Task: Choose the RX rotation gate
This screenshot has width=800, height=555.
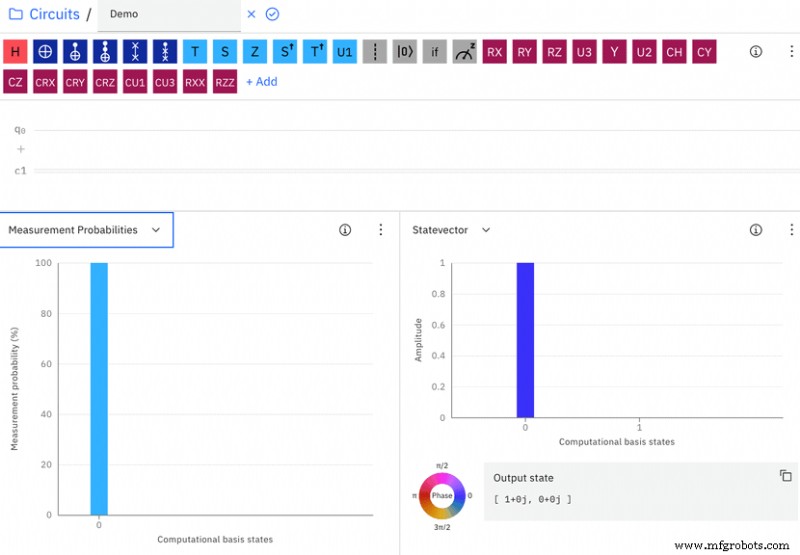Action: click(x=494, y=51)
